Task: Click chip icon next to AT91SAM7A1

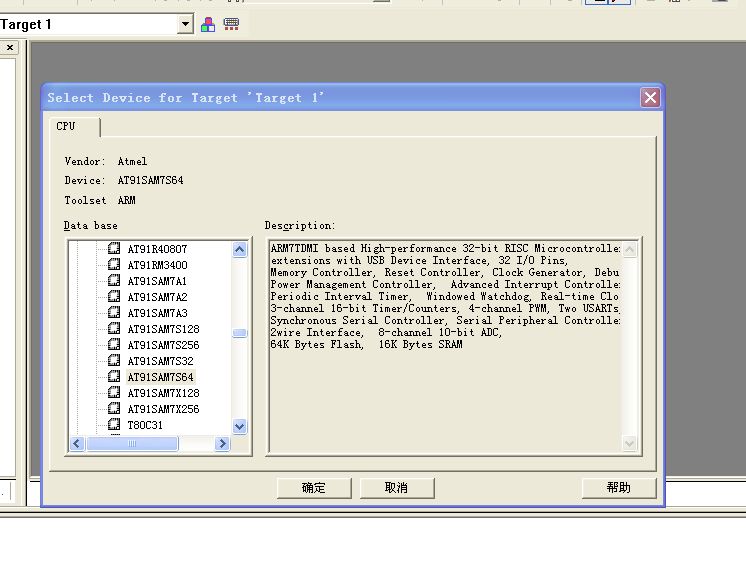Action: pyautogui.click(x=114, y=280)
